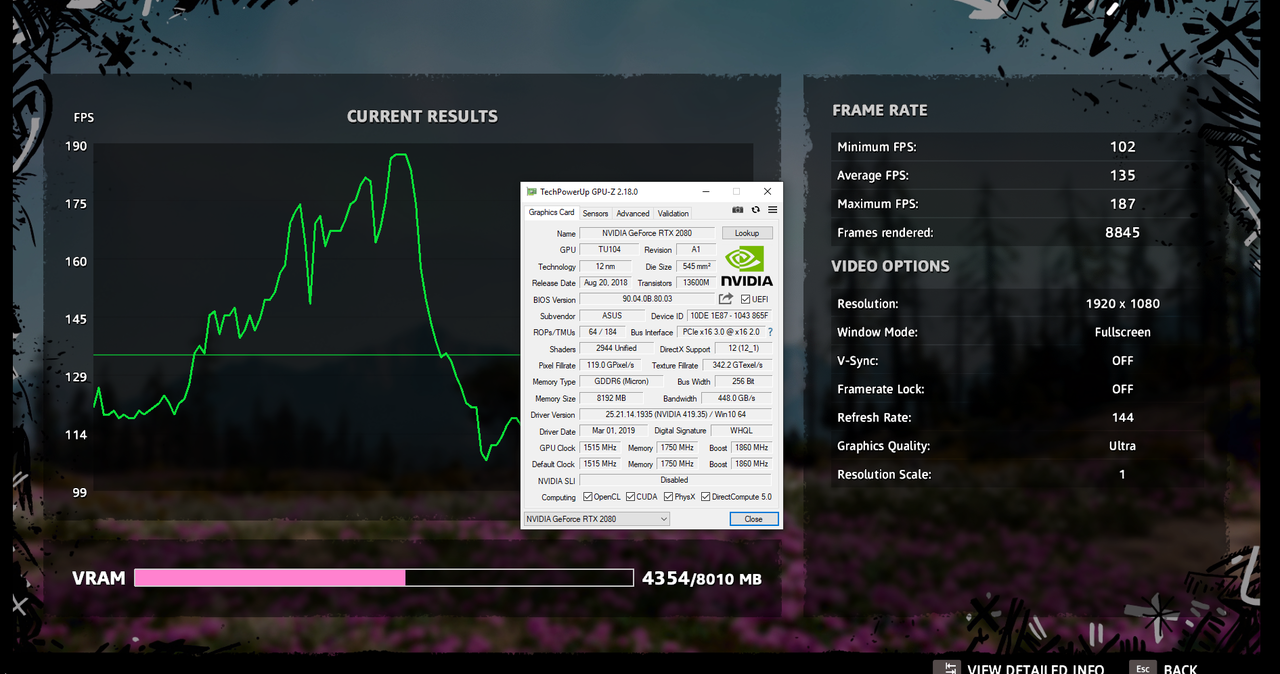This screenshot has height=674, width=1280.
Task: Click the FRAME RATE heading
Action: tap(880, 110)
